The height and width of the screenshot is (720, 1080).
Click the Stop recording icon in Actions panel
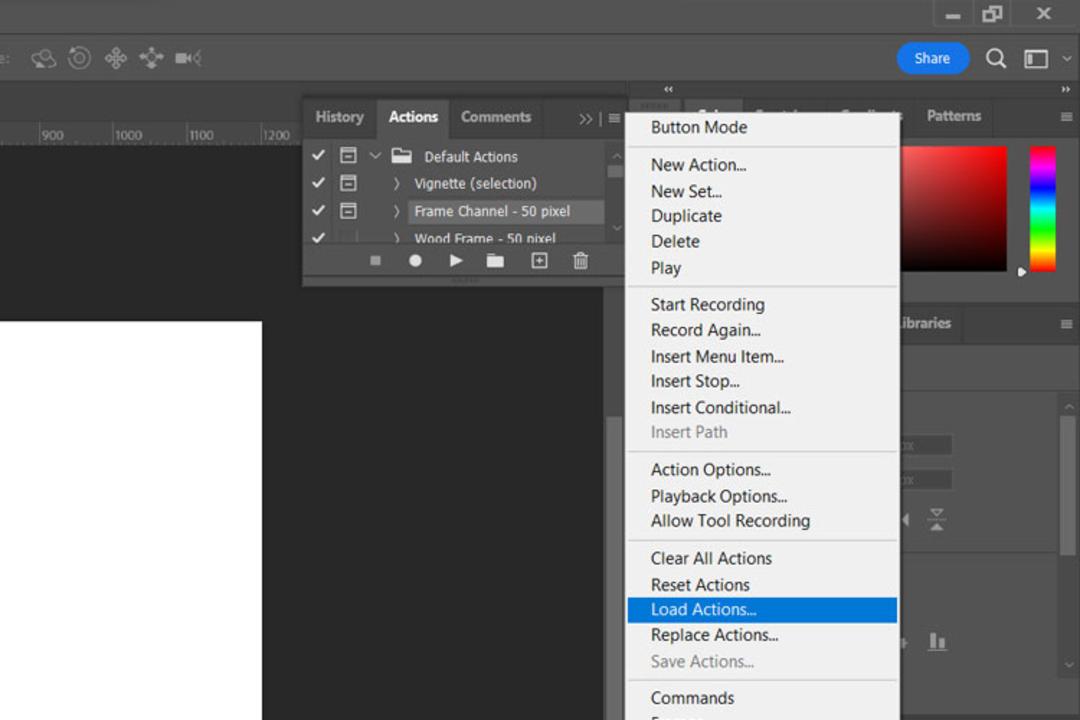point(375,260)
